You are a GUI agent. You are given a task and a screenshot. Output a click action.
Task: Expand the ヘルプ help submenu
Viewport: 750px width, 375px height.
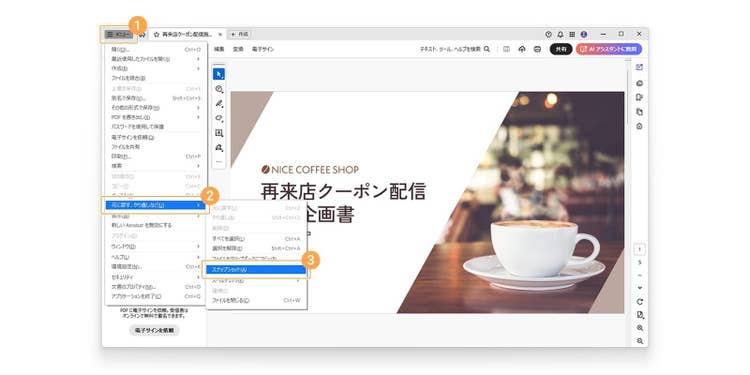[x=155, y=257]
